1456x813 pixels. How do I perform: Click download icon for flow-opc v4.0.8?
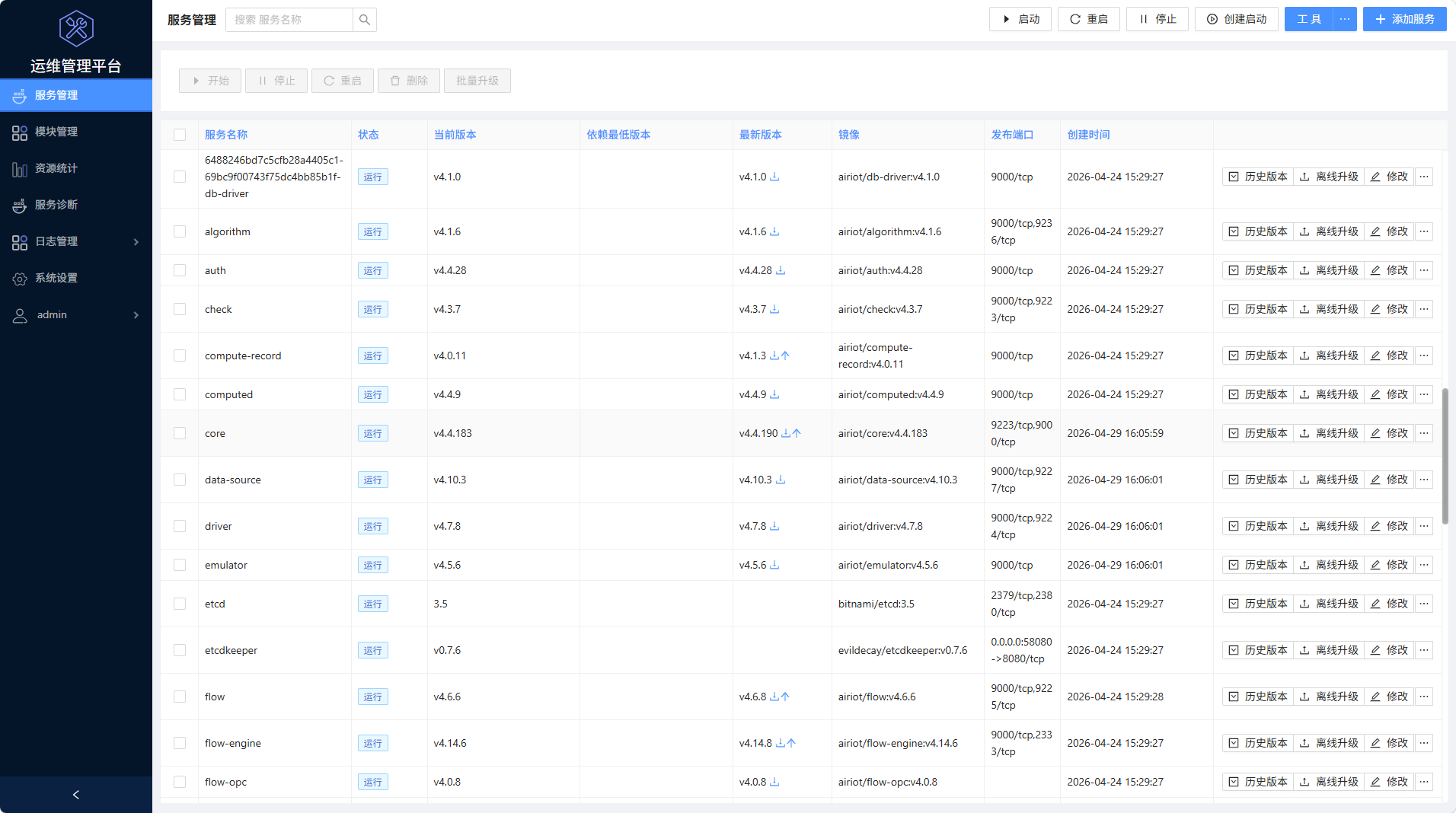[774, 782]
